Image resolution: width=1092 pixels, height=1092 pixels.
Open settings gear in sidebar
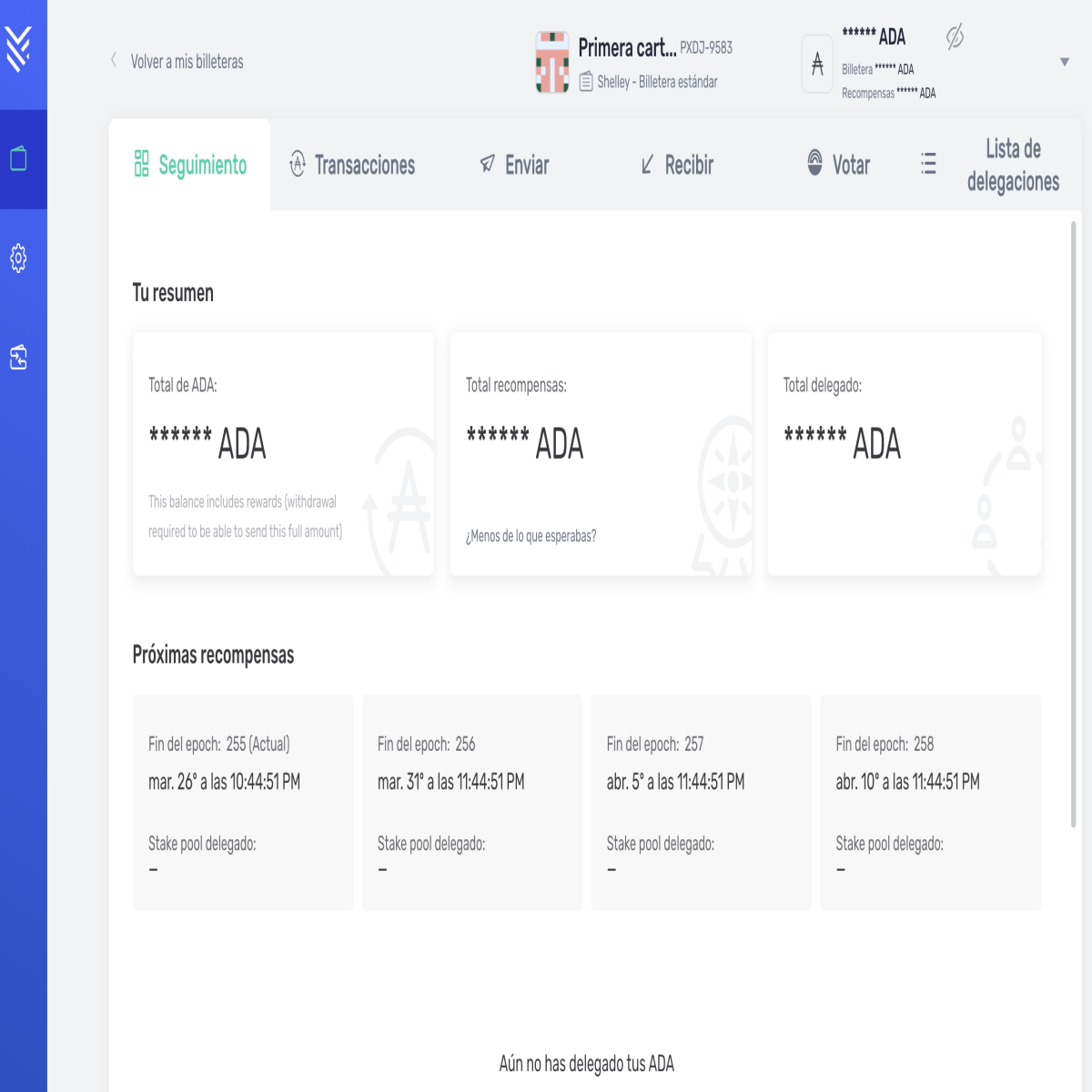[19, 258]
